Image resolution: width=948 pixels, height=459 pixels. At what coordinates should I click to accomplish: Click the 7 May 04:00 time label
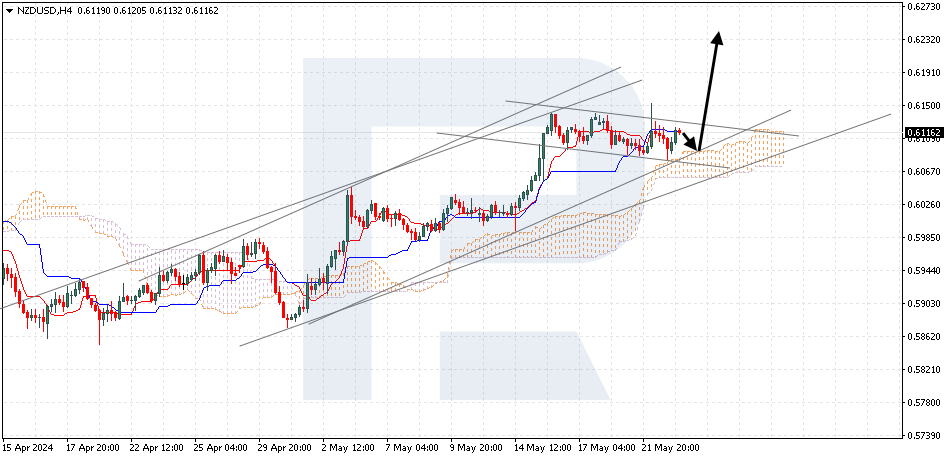pos(411,448)
